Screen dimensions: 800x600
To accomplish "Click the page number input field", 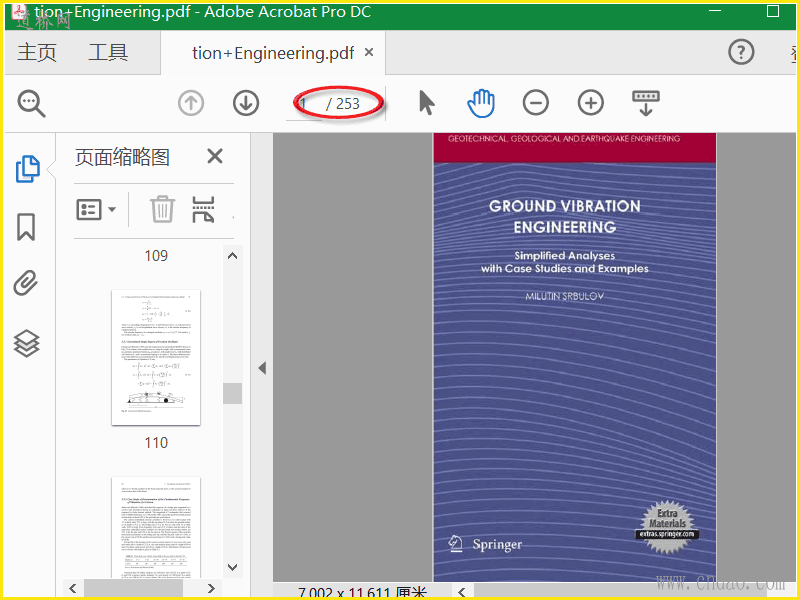I will [305, 104].
